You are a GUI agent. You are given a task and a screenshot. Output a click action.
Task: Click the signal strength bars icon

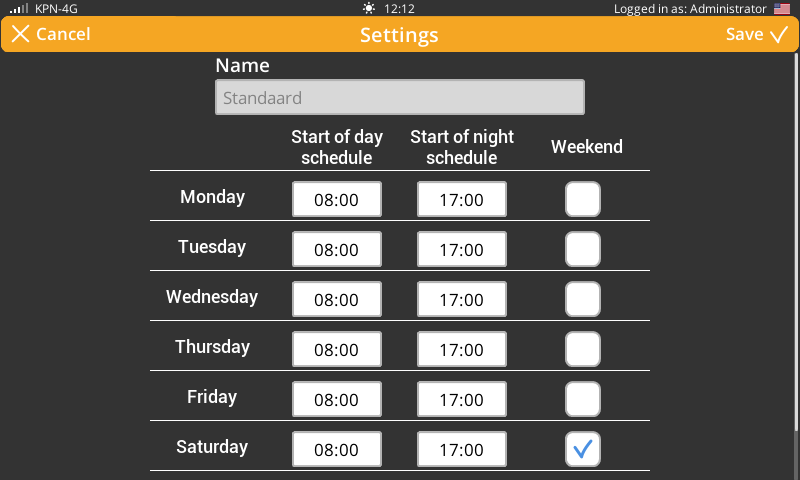(x=19, y=8)
